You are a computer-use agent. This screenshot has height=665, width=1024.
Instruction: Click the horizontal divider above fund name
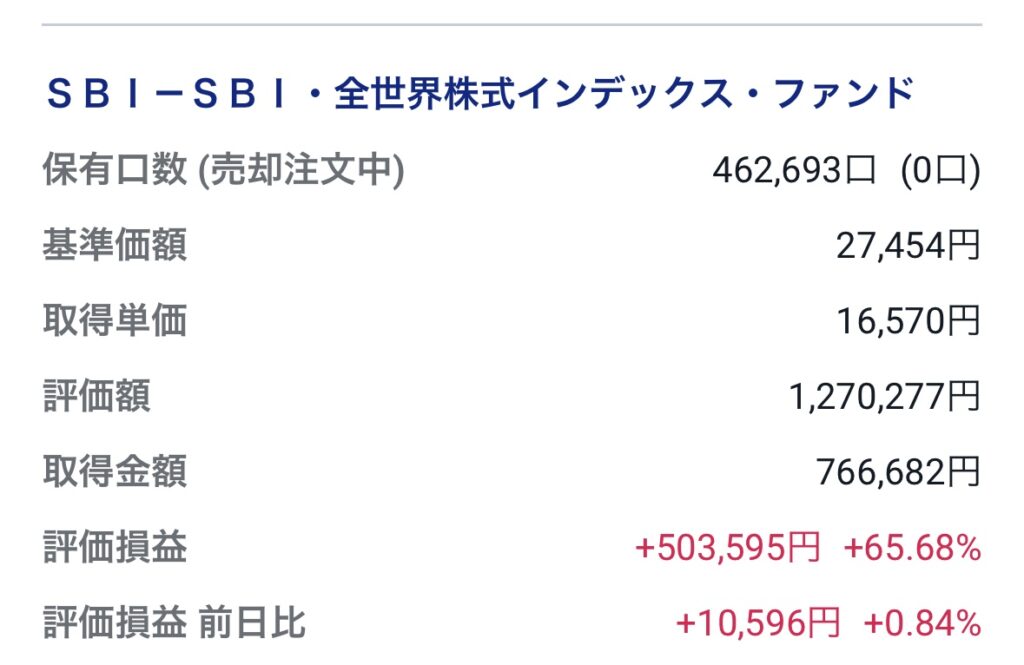tap(512, 25)
